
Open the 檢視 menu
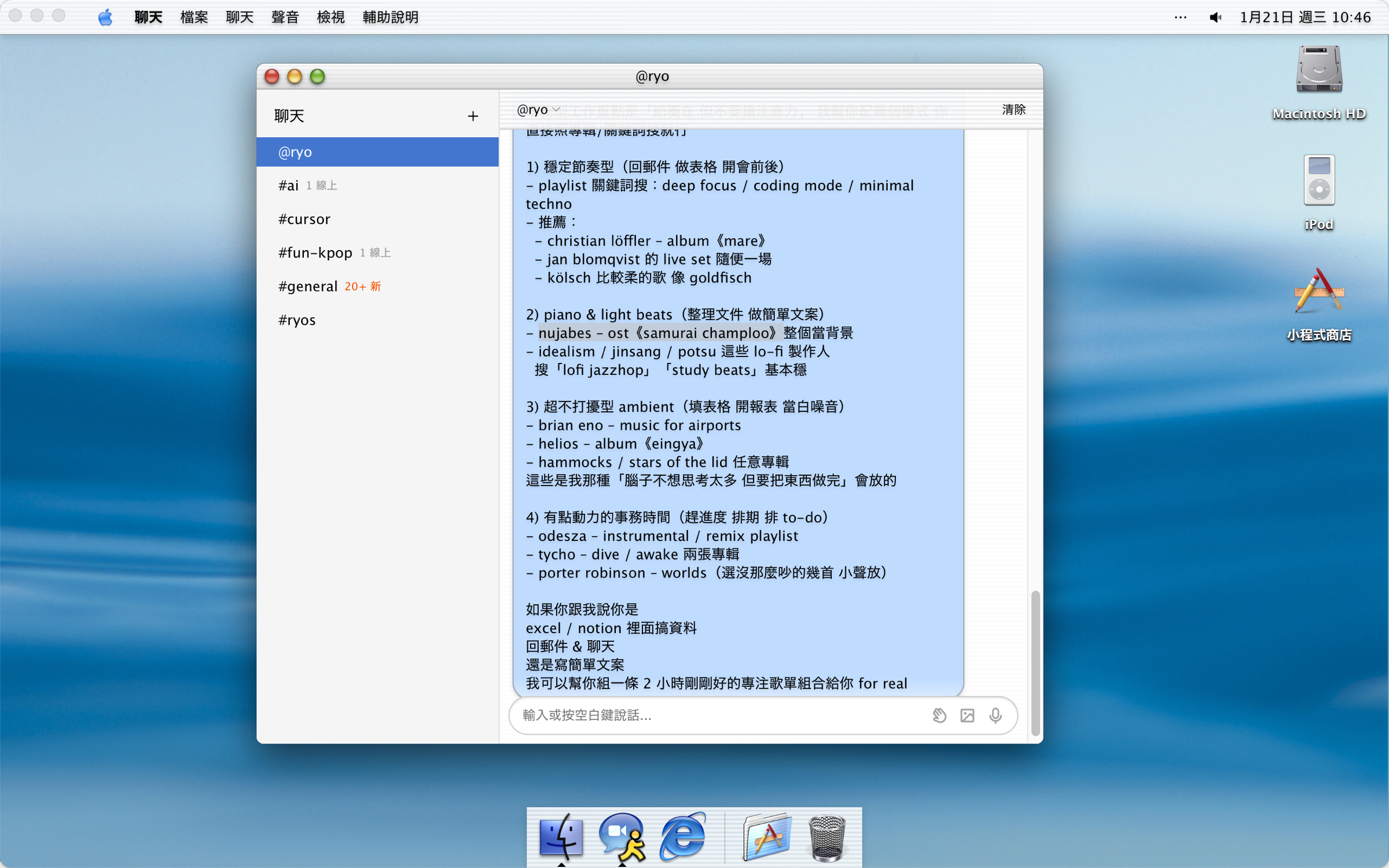(330, 17)
